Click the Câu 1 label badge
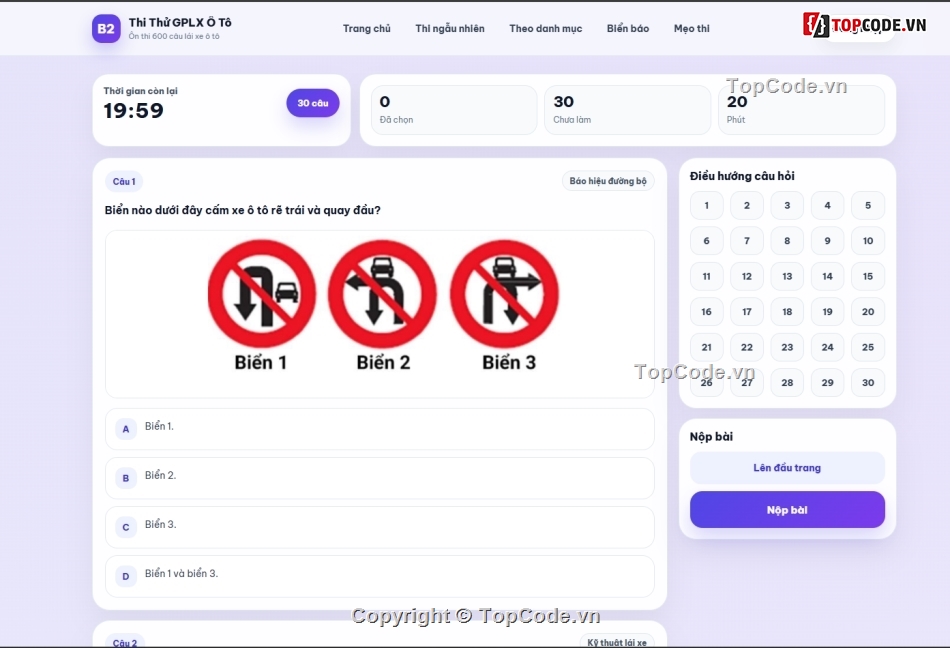The width and height of the screenshot is (950, 648). pos(124,182)
